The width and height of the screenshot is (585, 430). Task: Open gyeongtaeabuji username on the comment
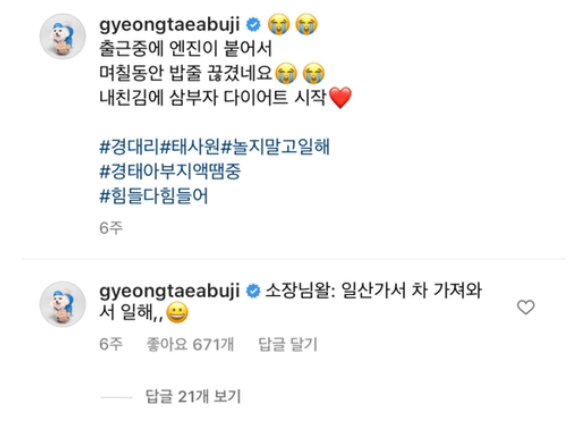(x=169, y=292)
